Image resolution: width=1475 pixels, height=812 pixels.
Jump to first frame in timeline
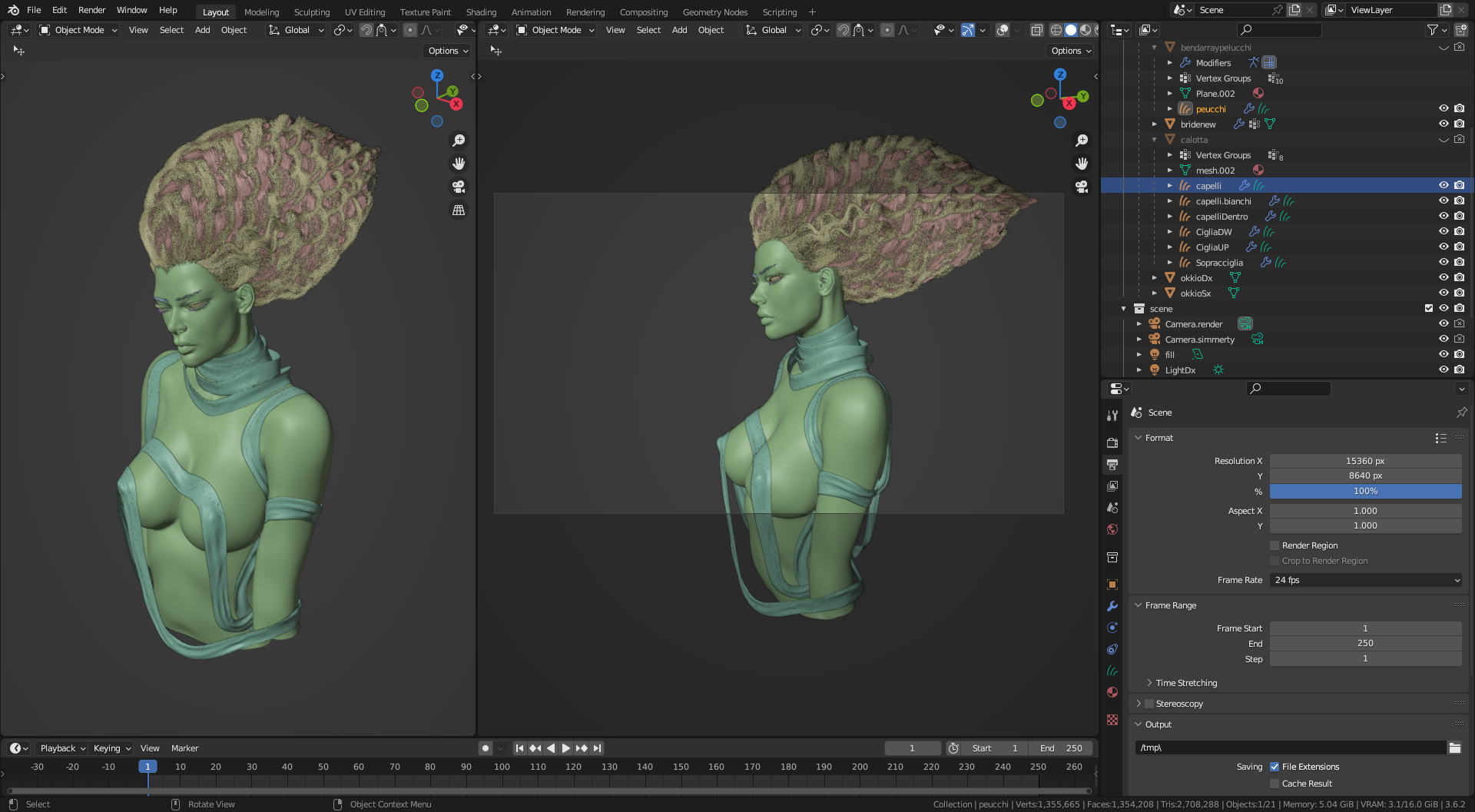click(x=519, y=748)
